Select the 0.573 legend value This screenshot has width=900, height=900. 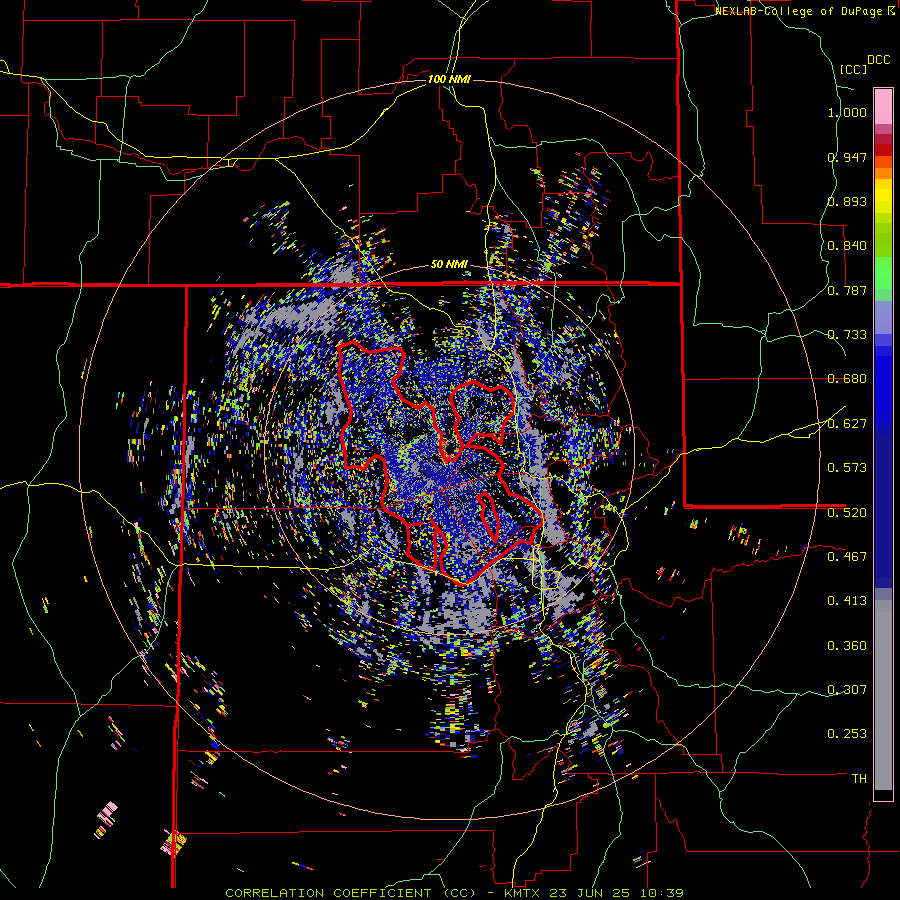[x=847, y=468]
